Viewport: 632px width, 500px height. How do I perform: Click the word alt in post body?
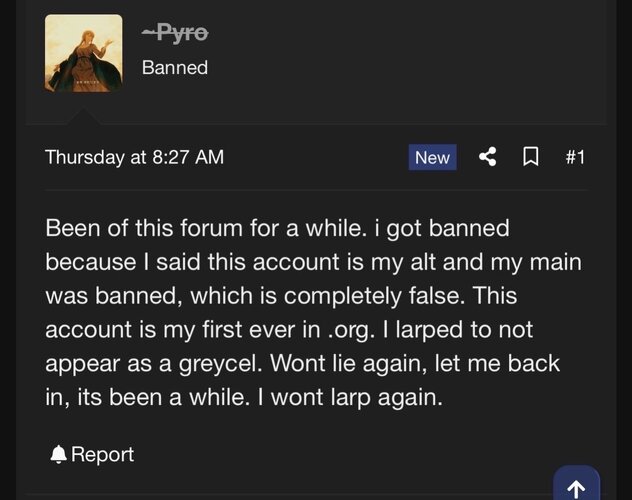point(423,262)
